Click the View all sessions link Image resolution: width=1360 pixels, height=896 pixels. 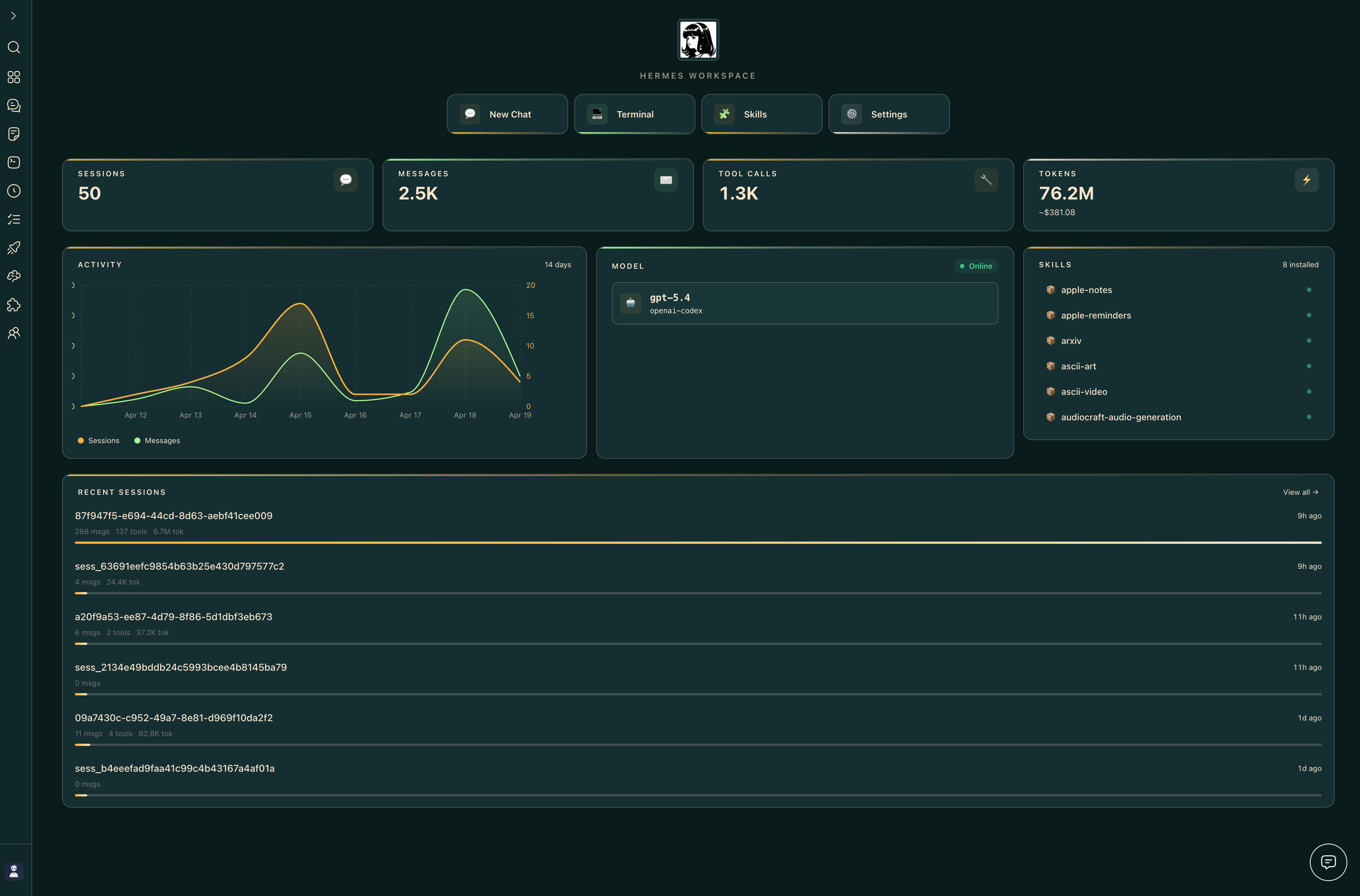pos(1301,492)
